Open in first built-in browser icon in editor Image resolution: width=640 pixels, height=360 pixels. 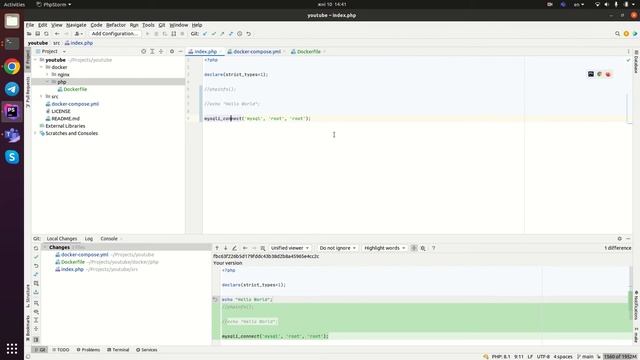coord(591,74)
